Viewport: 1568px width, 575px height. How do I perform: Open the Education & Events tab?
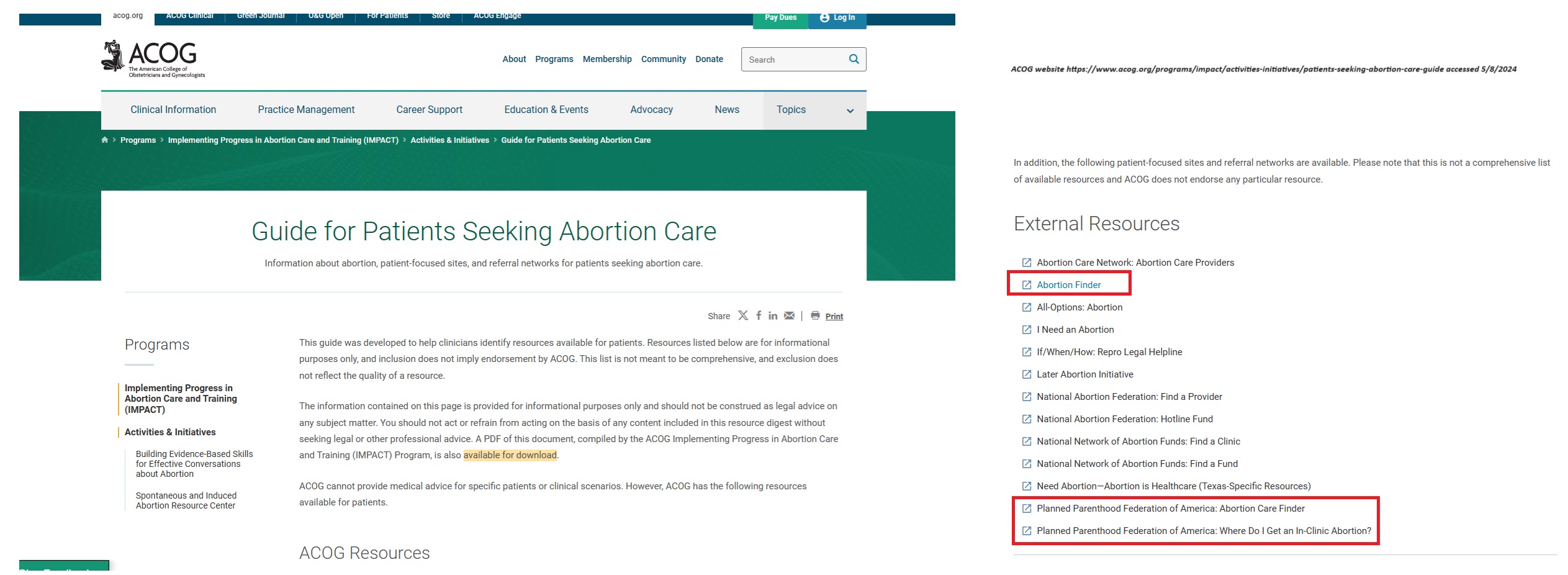coord(546,110)
